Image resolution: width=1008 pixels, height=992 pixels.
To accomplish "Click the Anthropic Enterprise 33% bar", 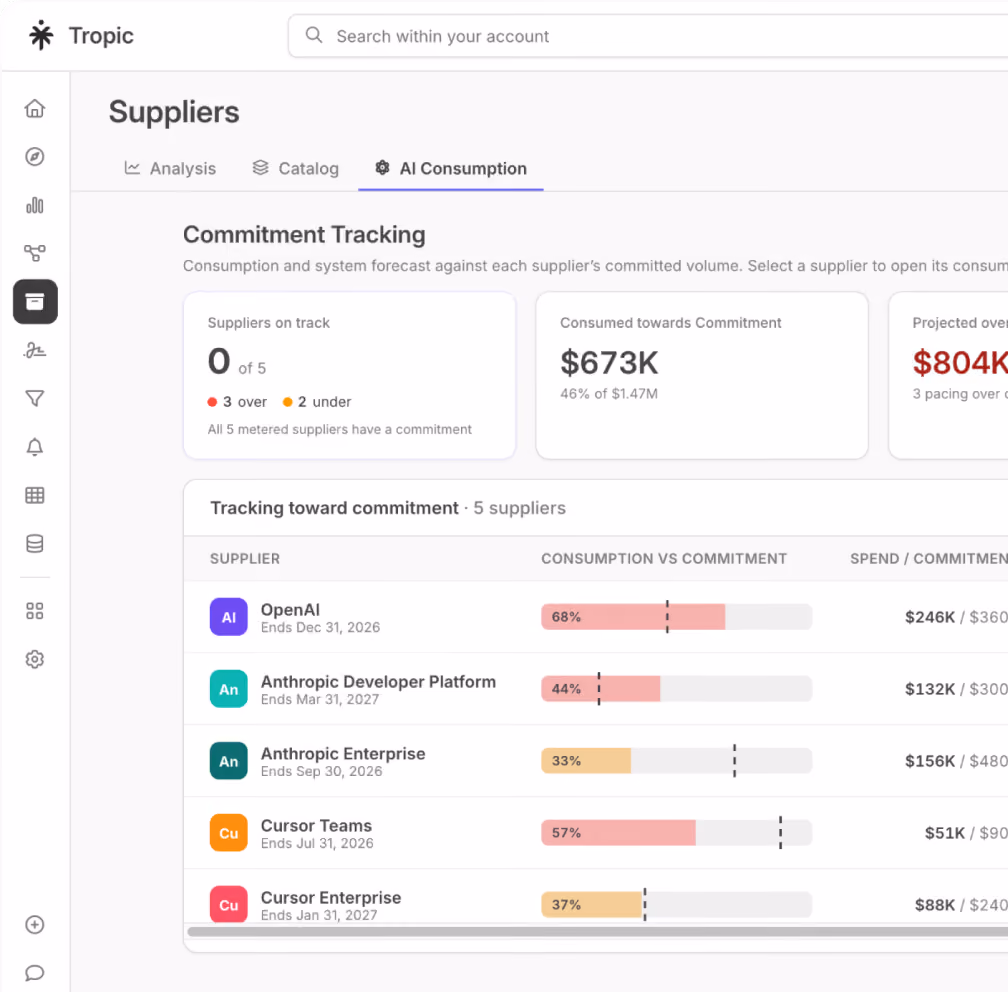I will 676,761.
